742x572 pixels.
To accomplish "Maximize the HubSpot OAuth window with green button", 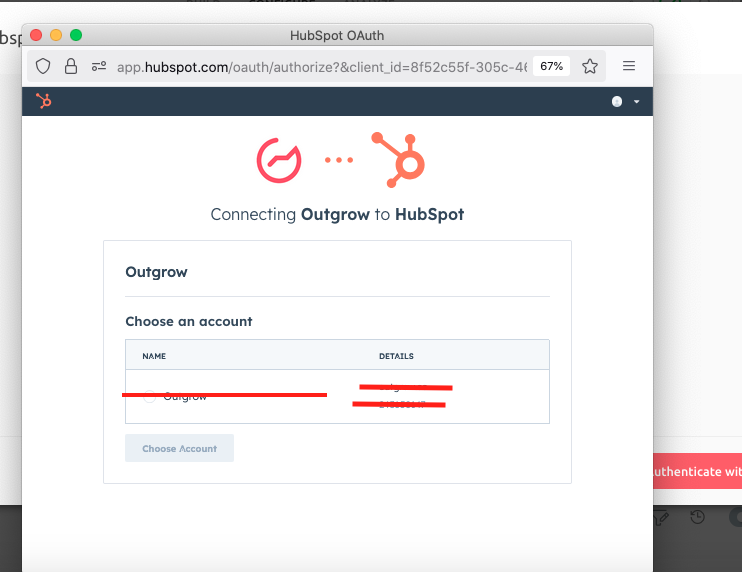I will point(76,35).
